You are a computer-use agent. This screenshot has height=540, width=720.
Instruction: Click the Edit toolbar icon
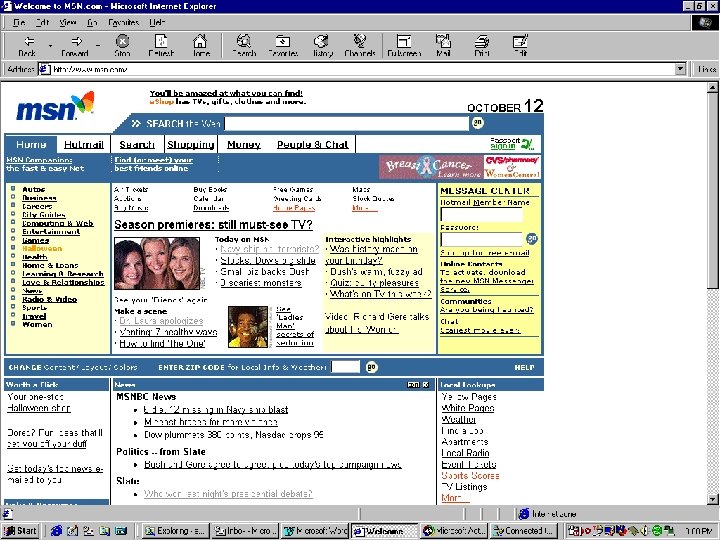[520, 46]
